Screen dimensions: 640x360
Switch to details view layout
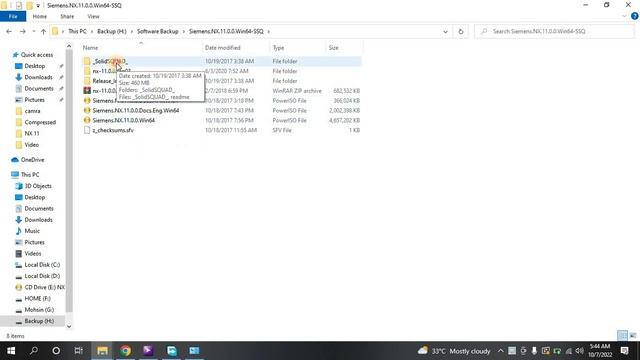click(x=622, y=336)
